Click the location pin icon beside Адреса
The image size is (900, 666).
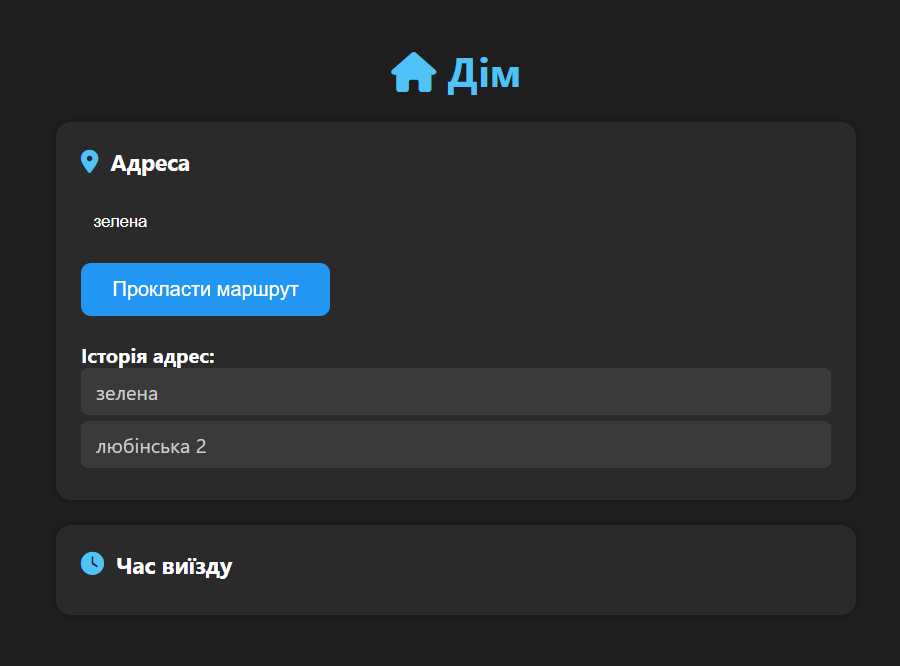(x=90, y=162)
